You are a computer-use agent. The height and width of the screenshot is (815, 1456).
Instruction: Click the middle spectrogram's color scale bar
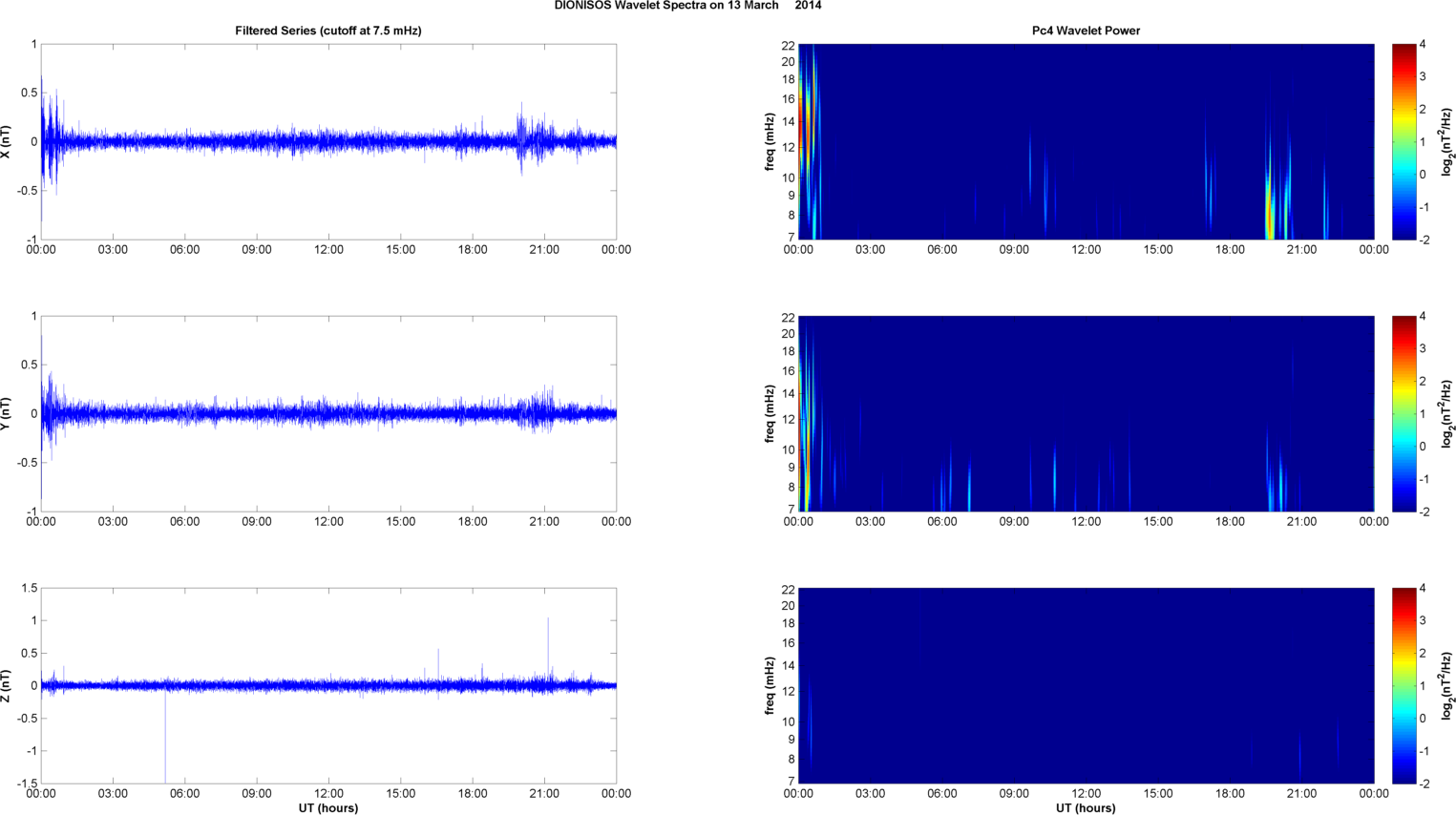point(1403,413)
